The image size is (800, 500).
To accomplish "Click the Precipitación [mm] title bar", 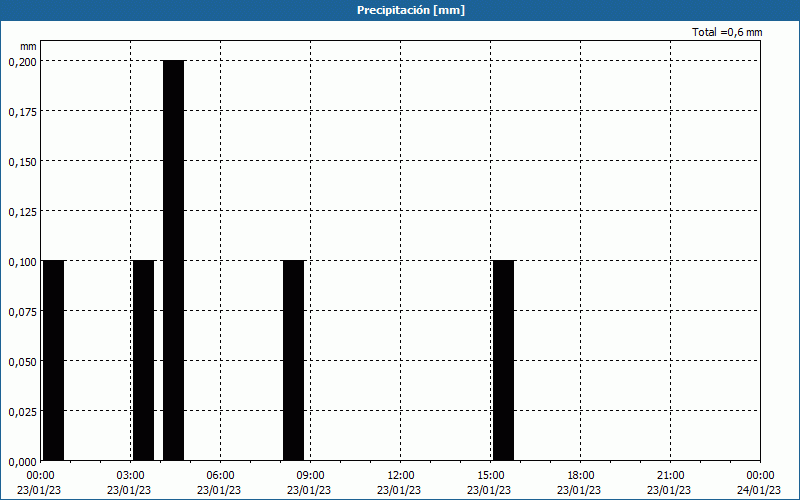I will click(400, 10).
